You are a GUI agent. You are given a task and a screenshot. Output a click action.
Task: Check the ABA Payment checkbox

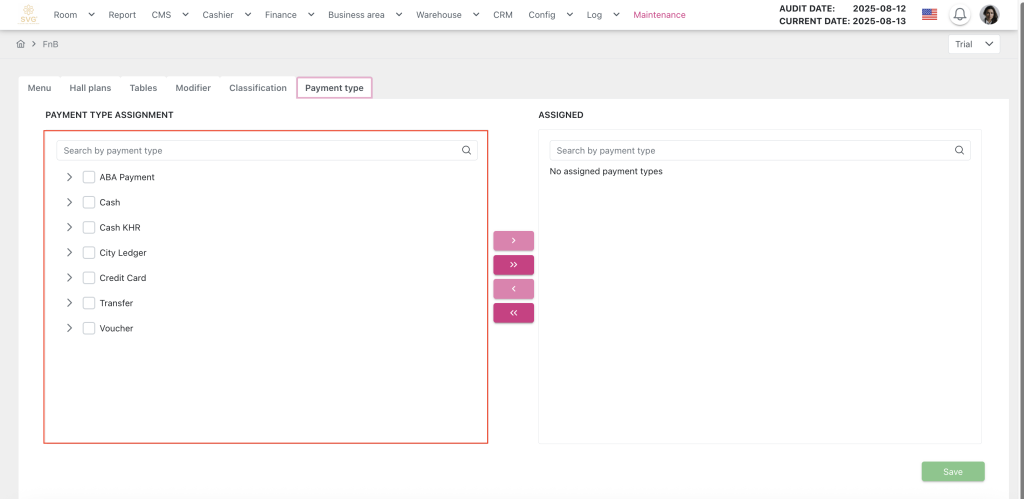89,177
